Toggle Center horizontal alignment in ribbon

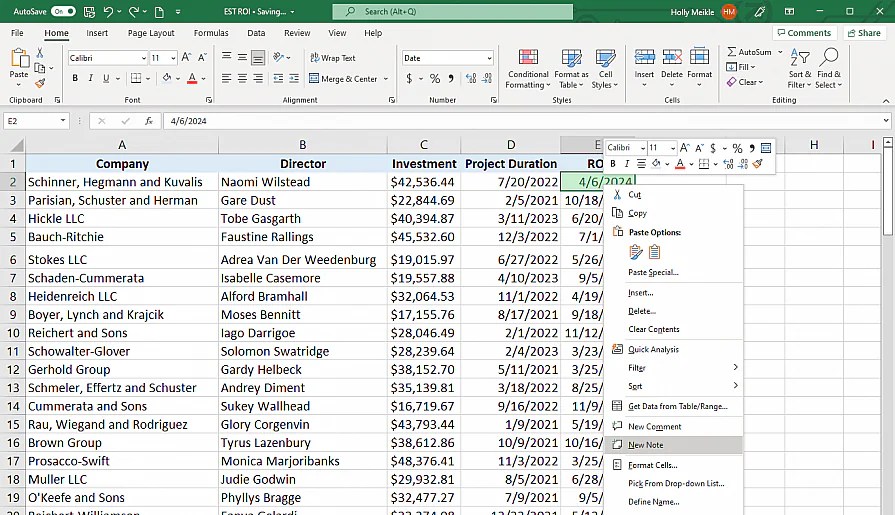243,78
